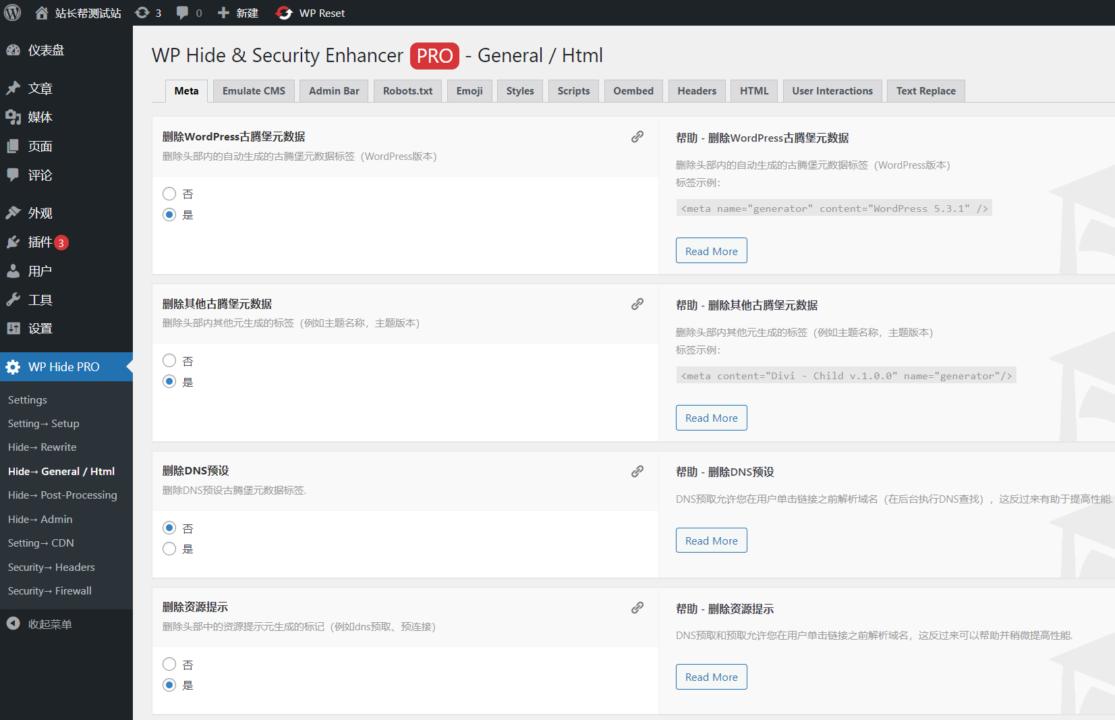Go to Hide→ Rewrite settings page

(x=42, y=447)
